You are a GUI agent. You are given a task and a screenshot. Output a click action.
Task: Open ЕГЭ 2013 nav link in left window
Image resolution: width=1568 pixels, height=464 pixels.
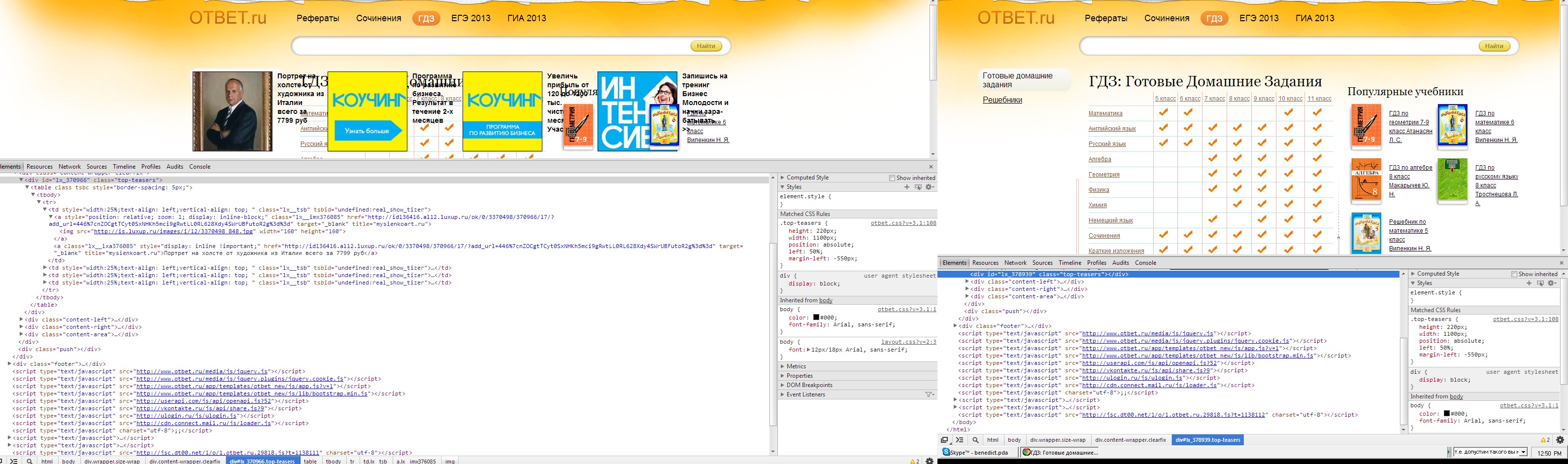pyautogui.click(x=470, y=18)
